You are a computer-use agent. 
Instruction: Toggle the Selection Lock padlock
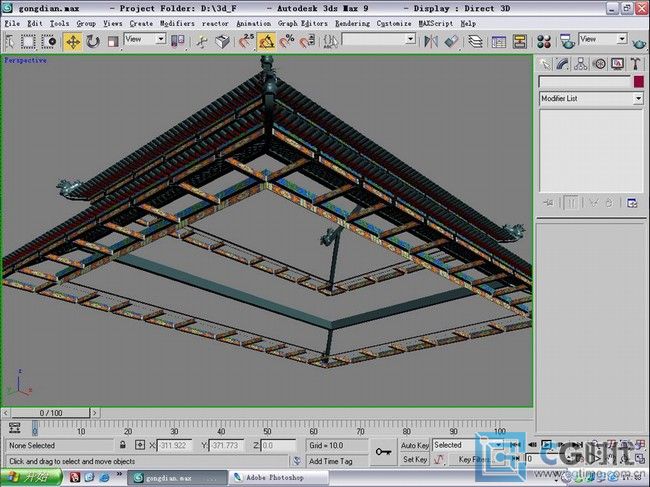tap(123, 445)
